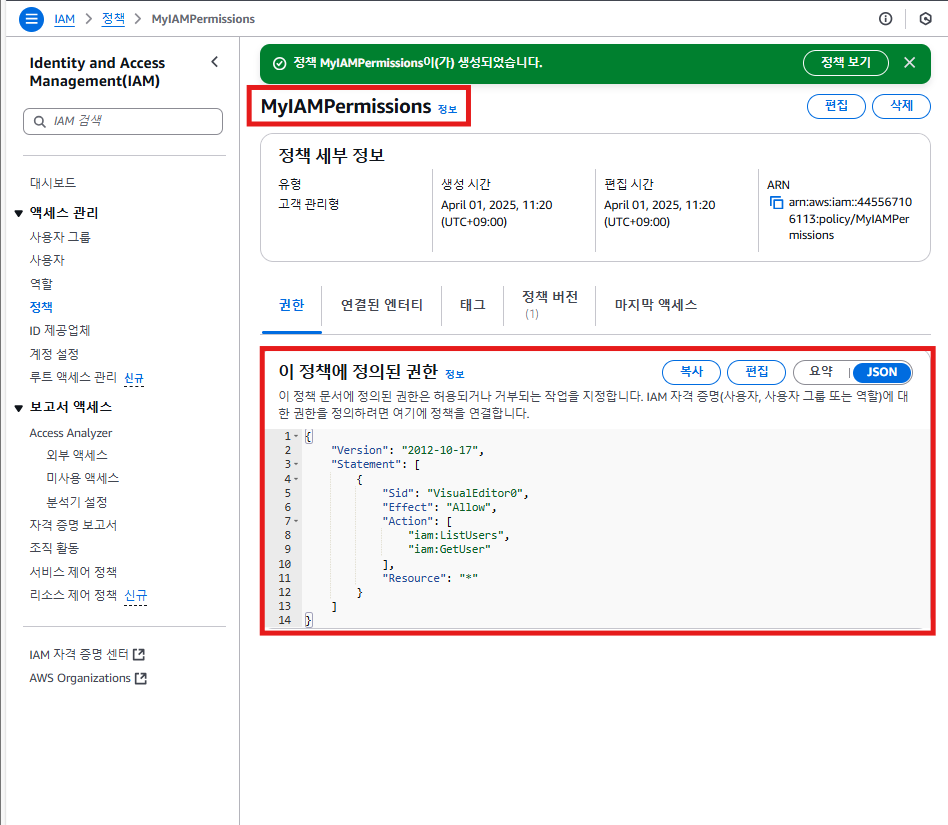Image resolution: width=948 pixels, height=825 pixels.
Task: Click the top 편집 button beside 삭제
Action: (x=836, y=106)
